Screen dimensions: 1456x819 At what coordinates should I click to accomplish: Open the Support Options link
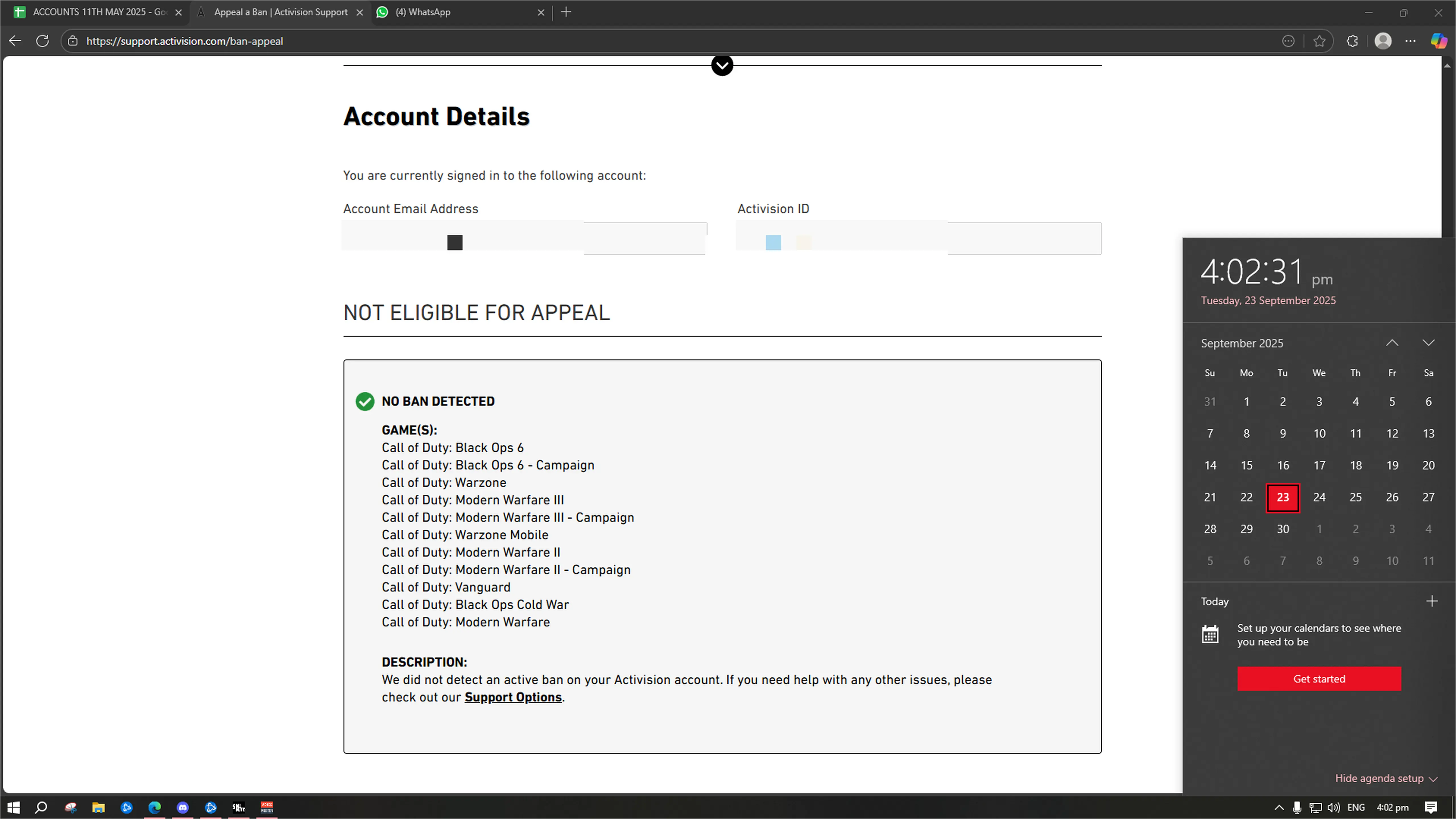click(513, 697)
